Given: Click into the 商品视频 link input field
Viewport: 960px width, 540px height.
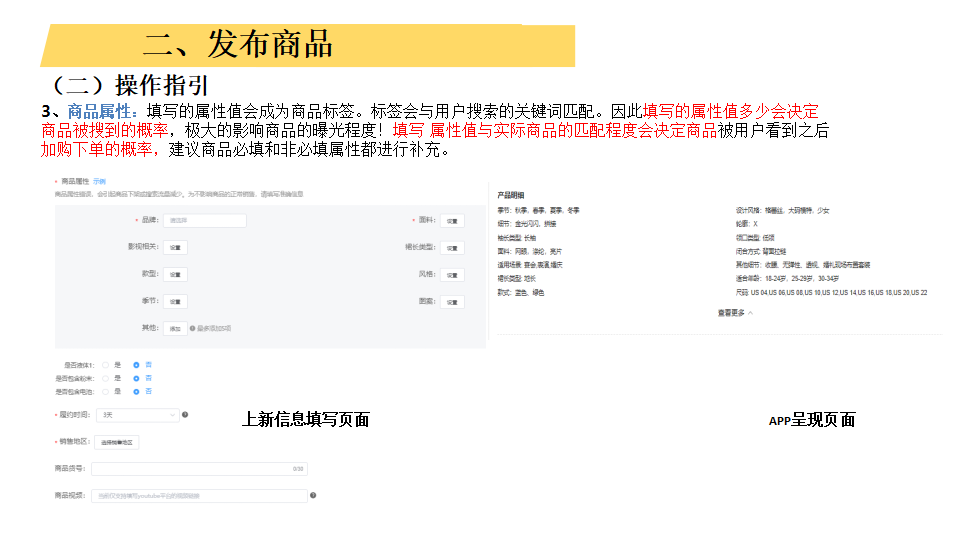Looking at the screenshot, I should click(x=199, y=496).
